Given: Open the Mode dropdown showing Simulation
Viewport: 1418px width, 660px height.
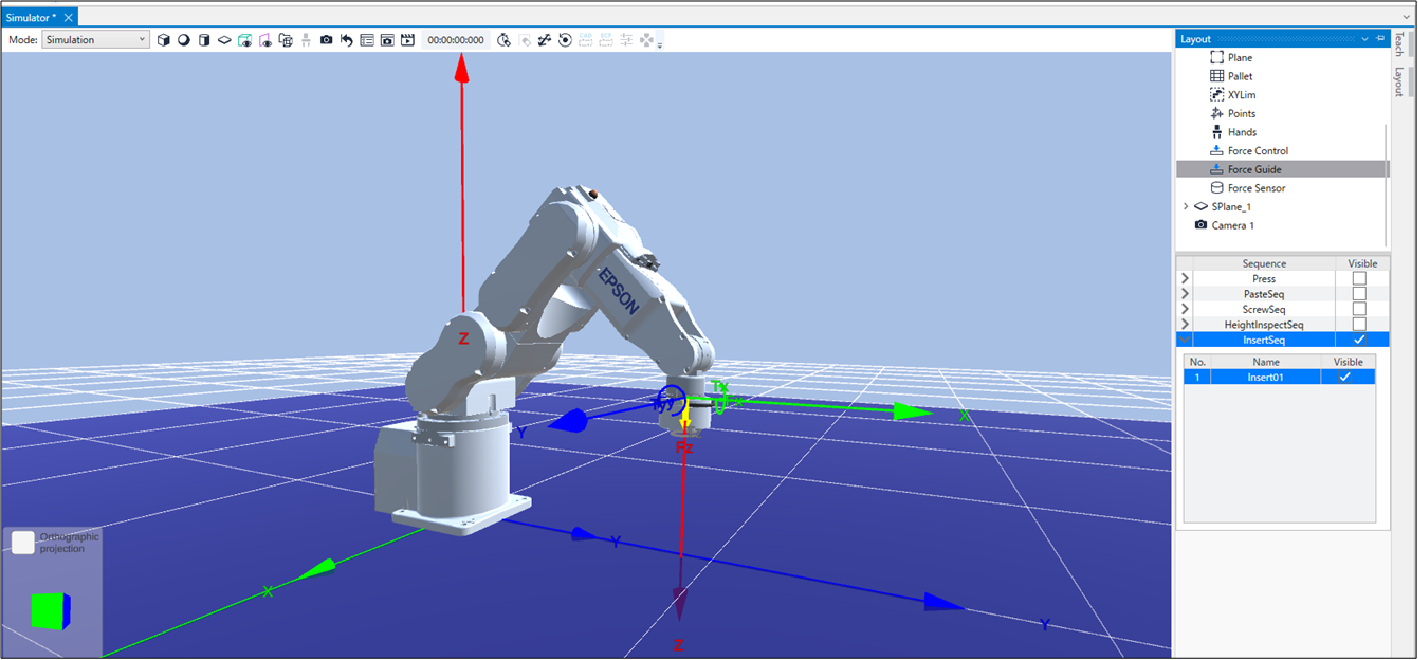Looking at the screenshot, I should click(x=95, y=40).
